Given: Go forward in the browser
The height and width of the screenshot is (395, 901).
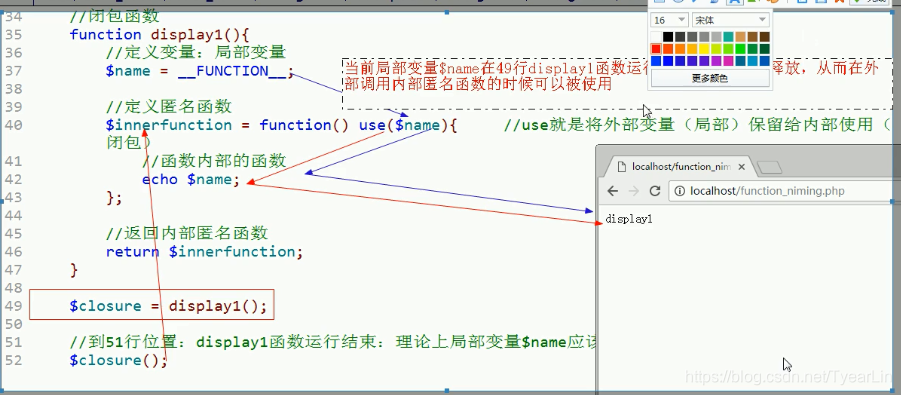Looking at the screenshot, I should pos(634,191).
